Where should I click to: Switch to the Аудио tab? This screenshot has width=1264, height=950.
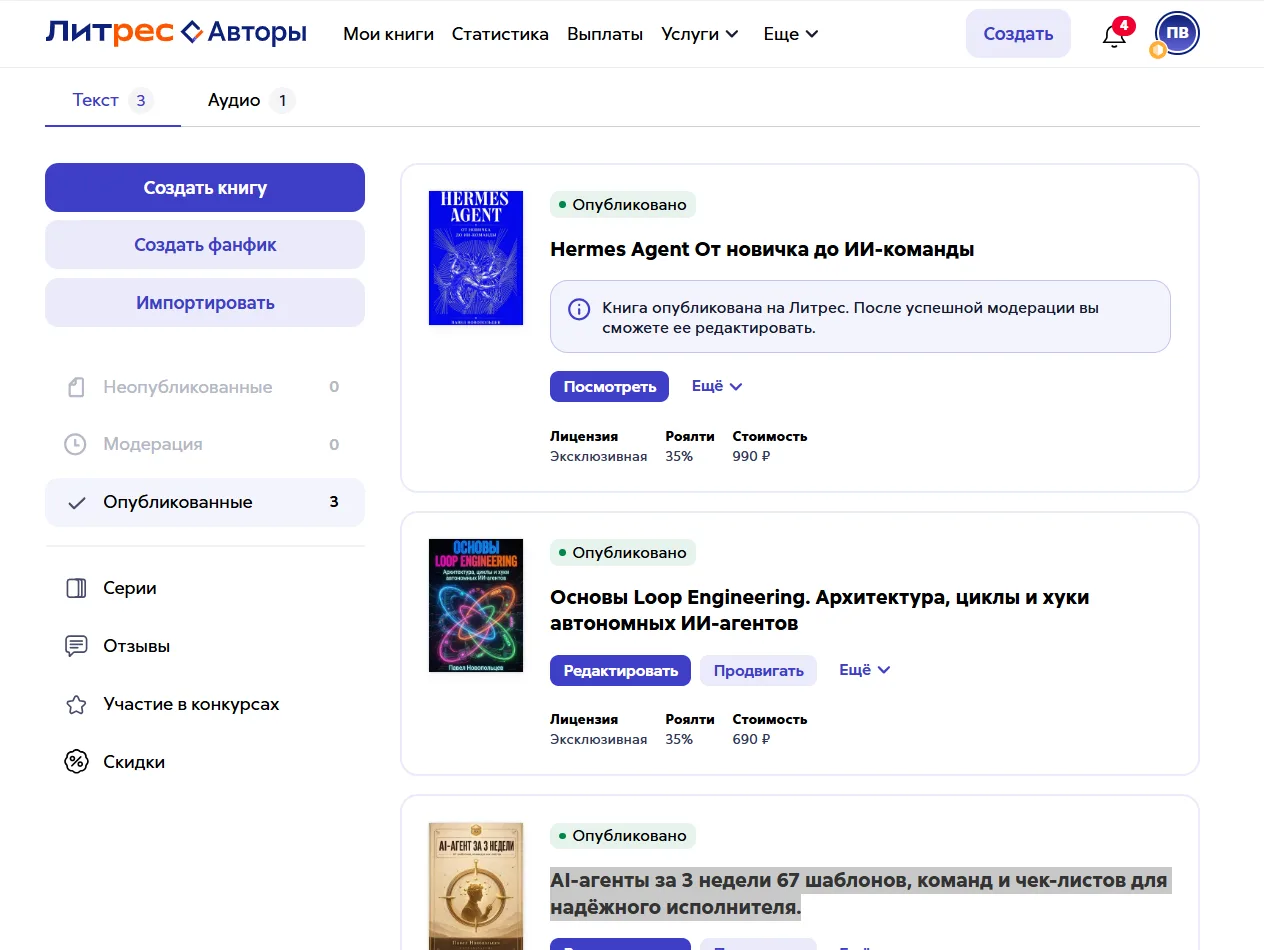pos(251,100)
